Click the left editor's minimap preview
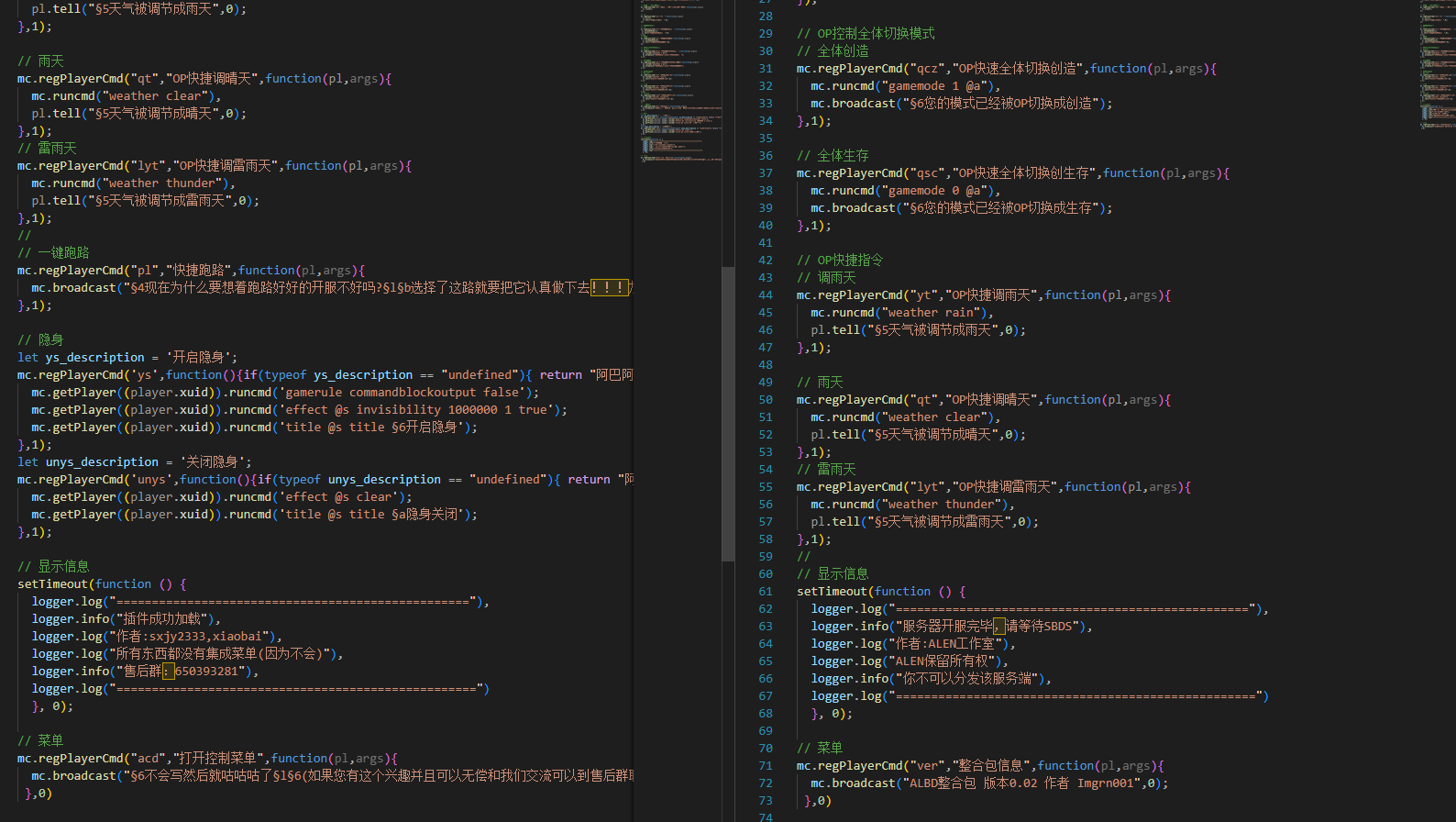The image size is (1456, 822). click(x=681, y=83)
